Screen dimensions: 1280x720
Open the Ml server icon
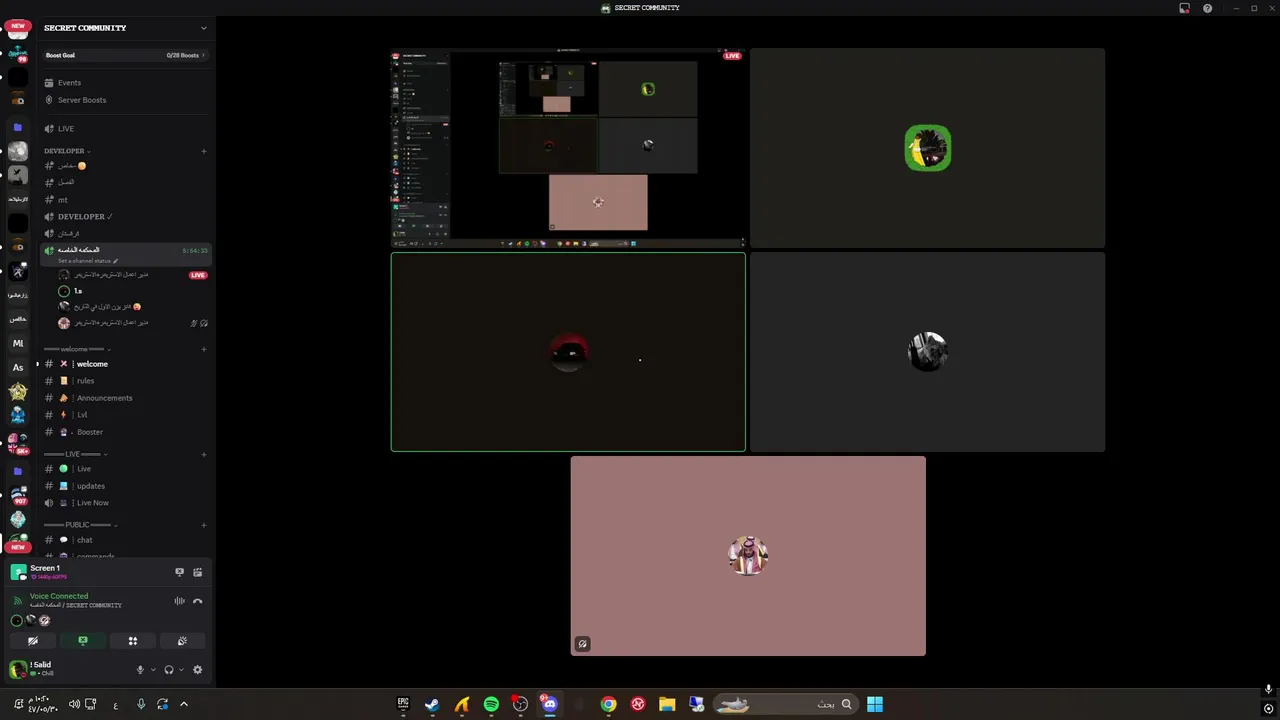(18, 343)
